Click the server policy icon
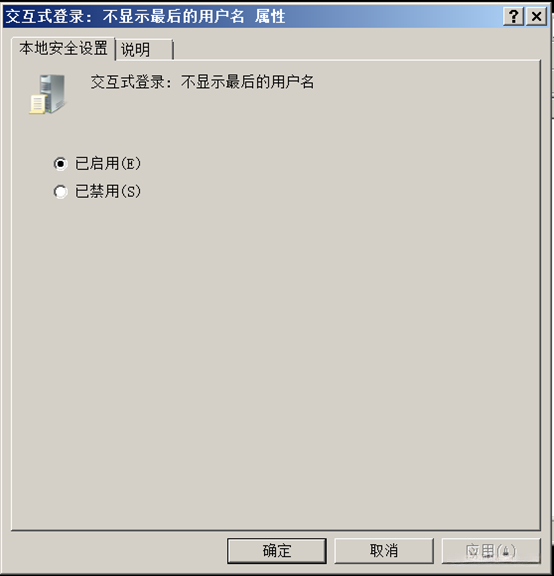The height and width of the screenshot is (576, 554). tap(48, 94)
